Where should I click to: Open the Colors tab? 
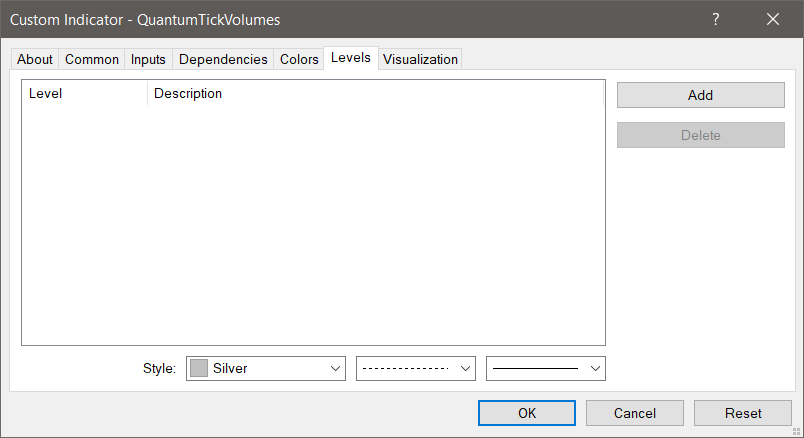[299, 59]
